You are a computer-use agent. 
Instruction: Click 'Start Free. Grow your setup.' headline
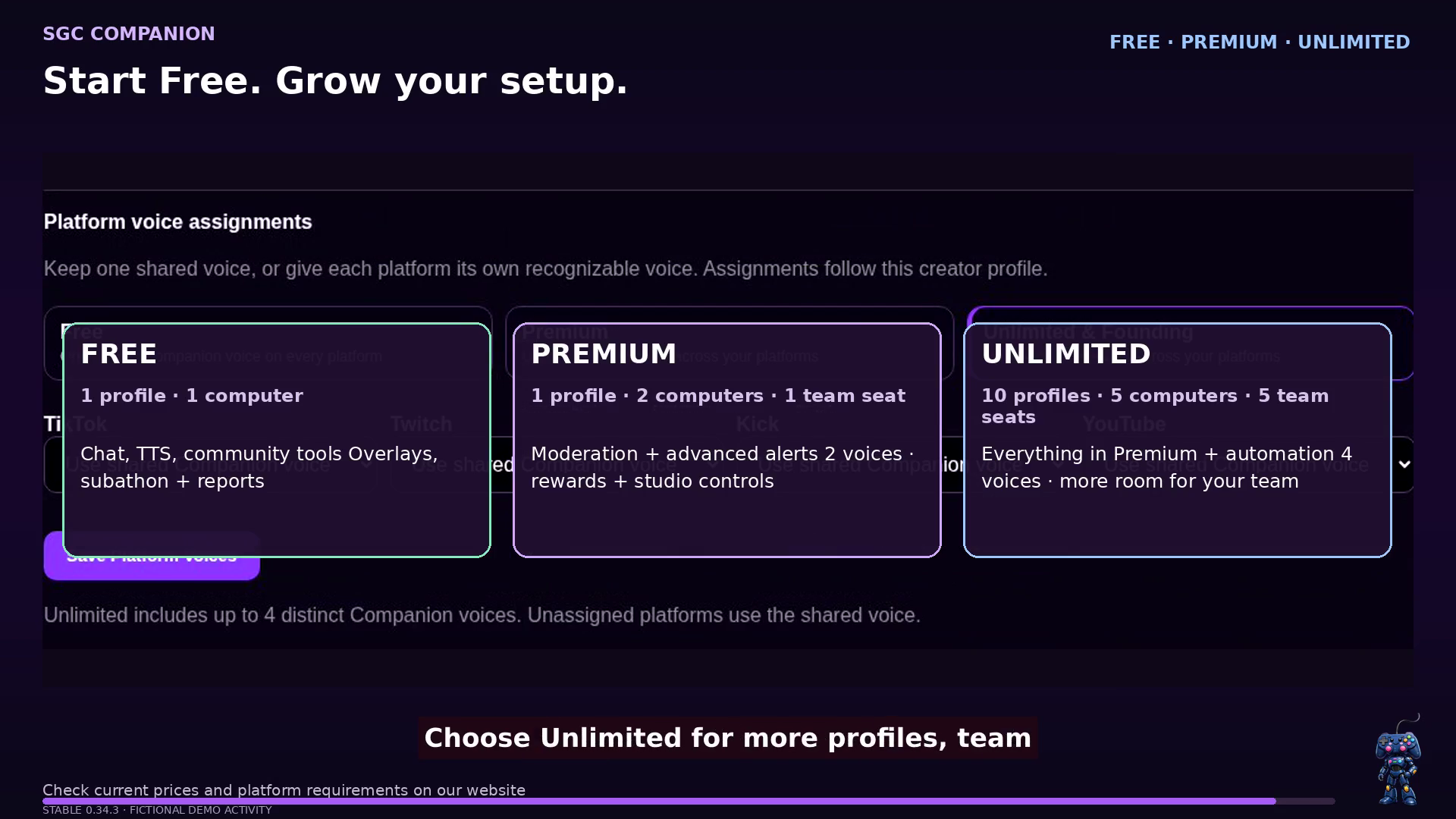click(x=335, y=80)
